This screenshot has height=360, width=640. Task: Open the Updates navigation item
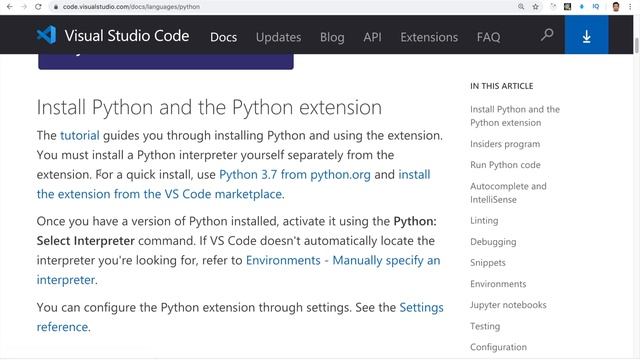click(x=278, y=37)
